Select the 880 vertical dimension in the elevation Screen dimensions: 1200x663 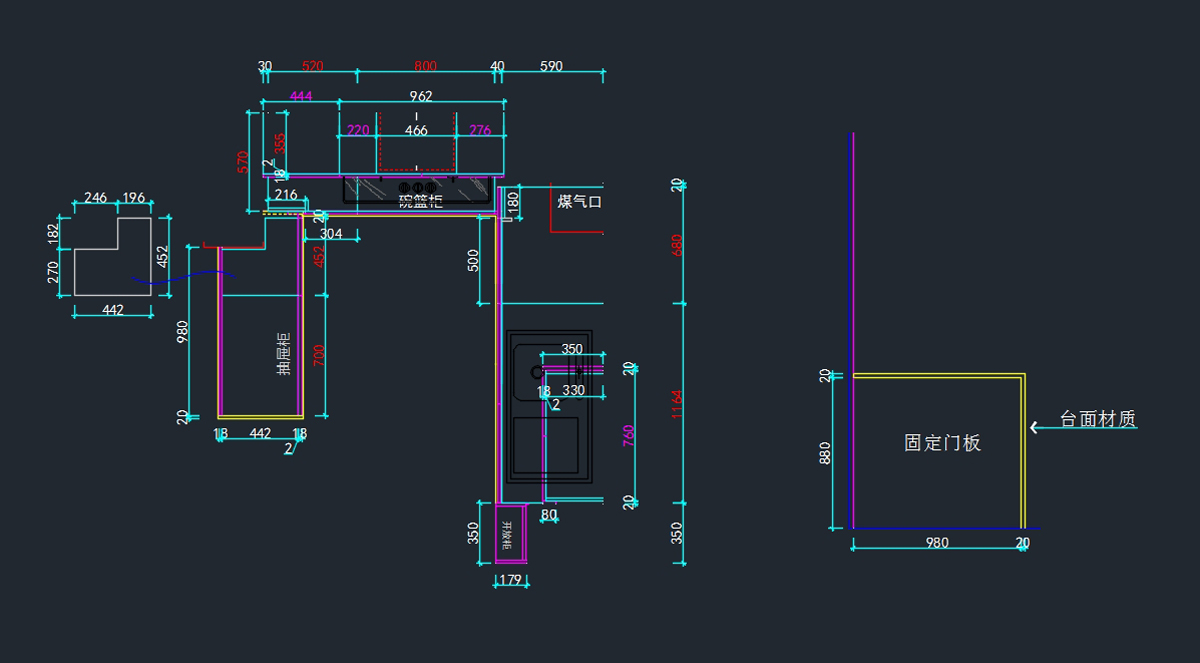point(825,453)
